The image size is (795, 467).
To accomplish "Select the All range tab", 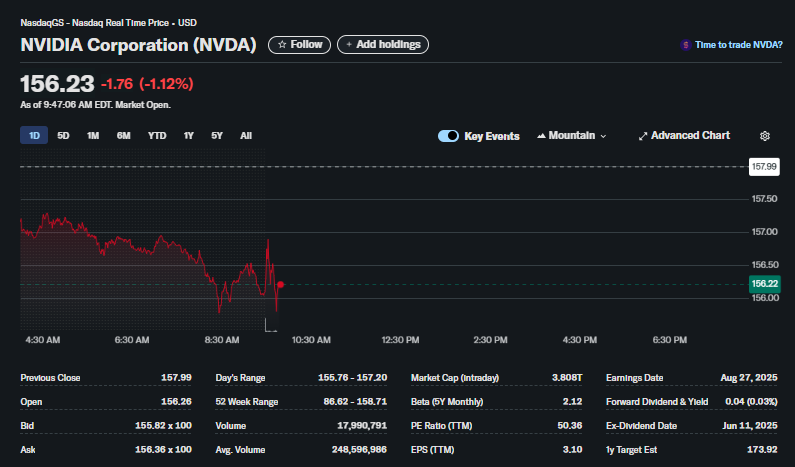I will pos(246,135).
